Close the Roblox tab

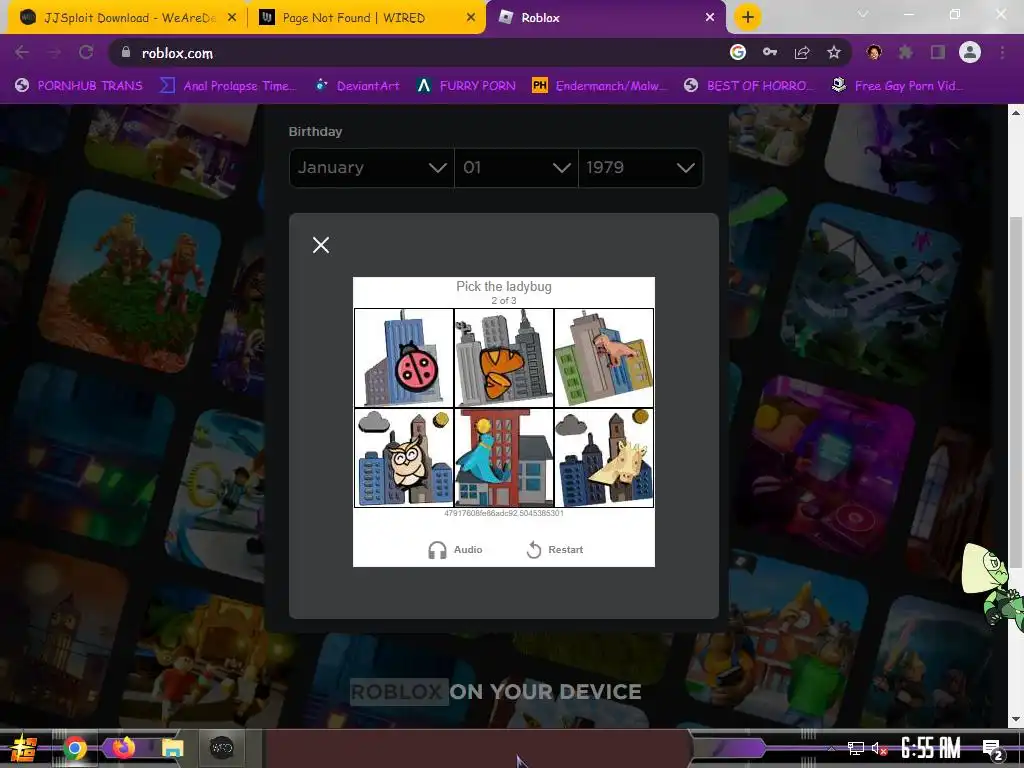tap(710, 18)
